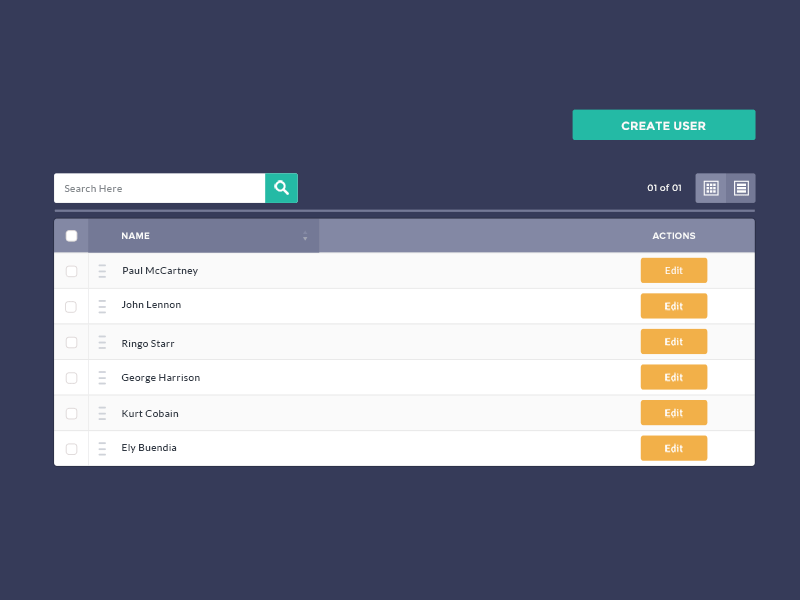Viewport: 800px width, 600px height.
Task: Grab the drag handle for Kurt Cobain
Action: [102, 413]
